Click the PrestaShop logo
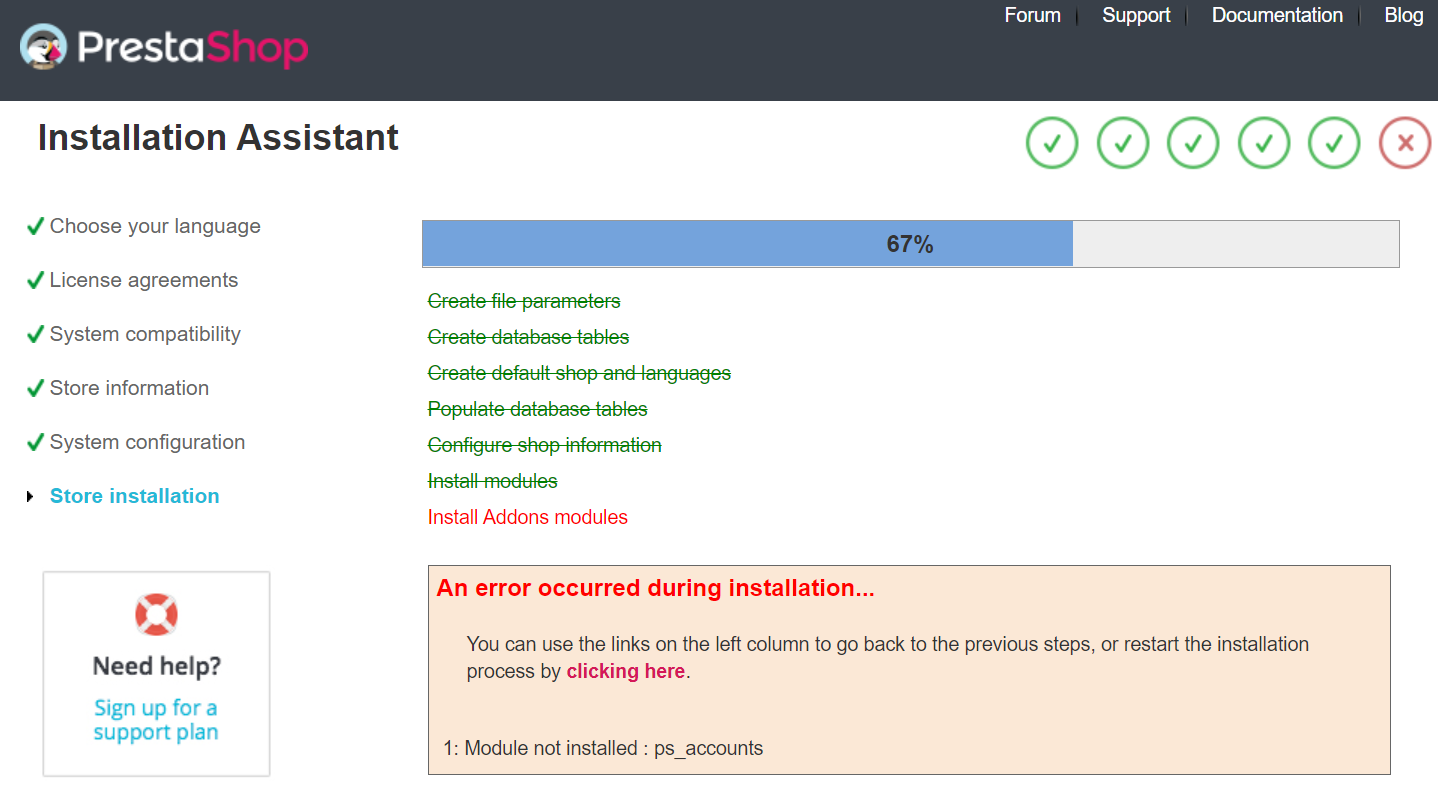This screenshot has width=1438, height=797. tap(163, 47)
